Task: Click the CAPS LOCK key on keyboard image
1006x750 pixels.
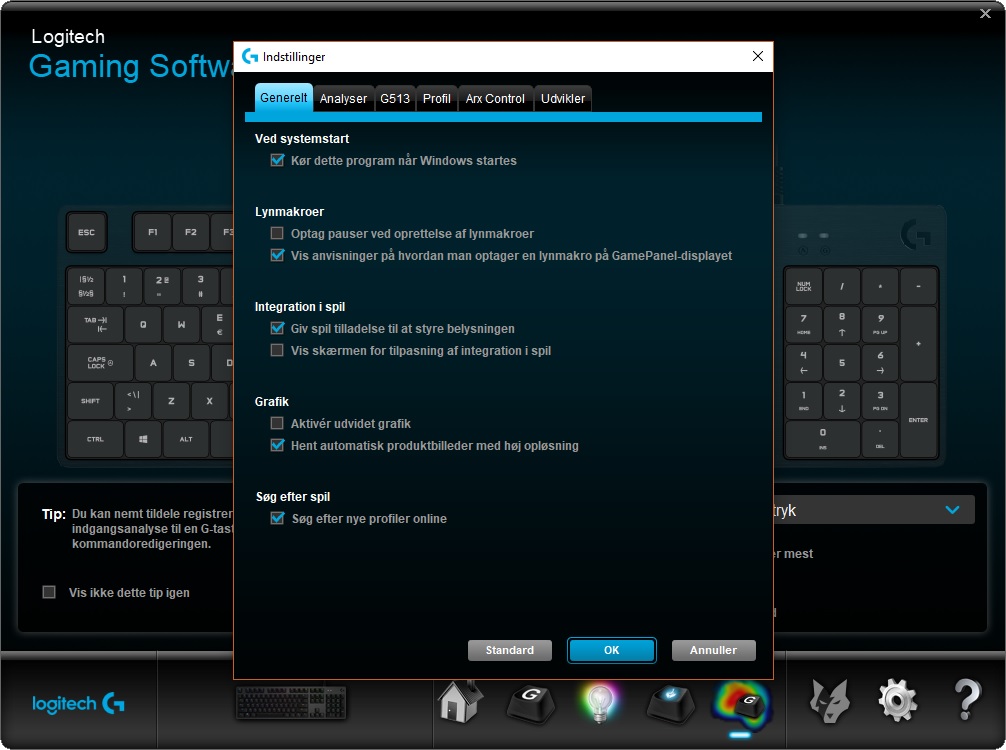Action: point(100,363)
